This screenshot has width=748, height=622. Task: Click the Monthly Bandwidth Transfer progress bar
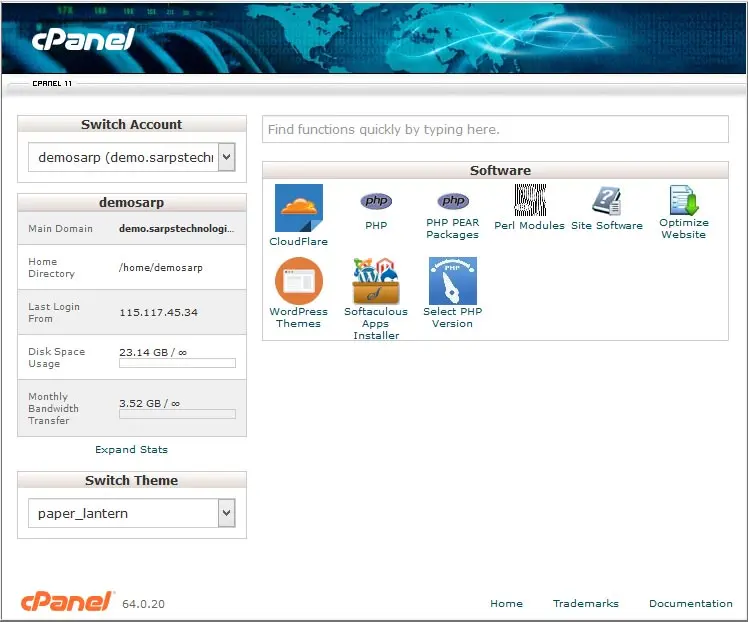coord(177,414)
